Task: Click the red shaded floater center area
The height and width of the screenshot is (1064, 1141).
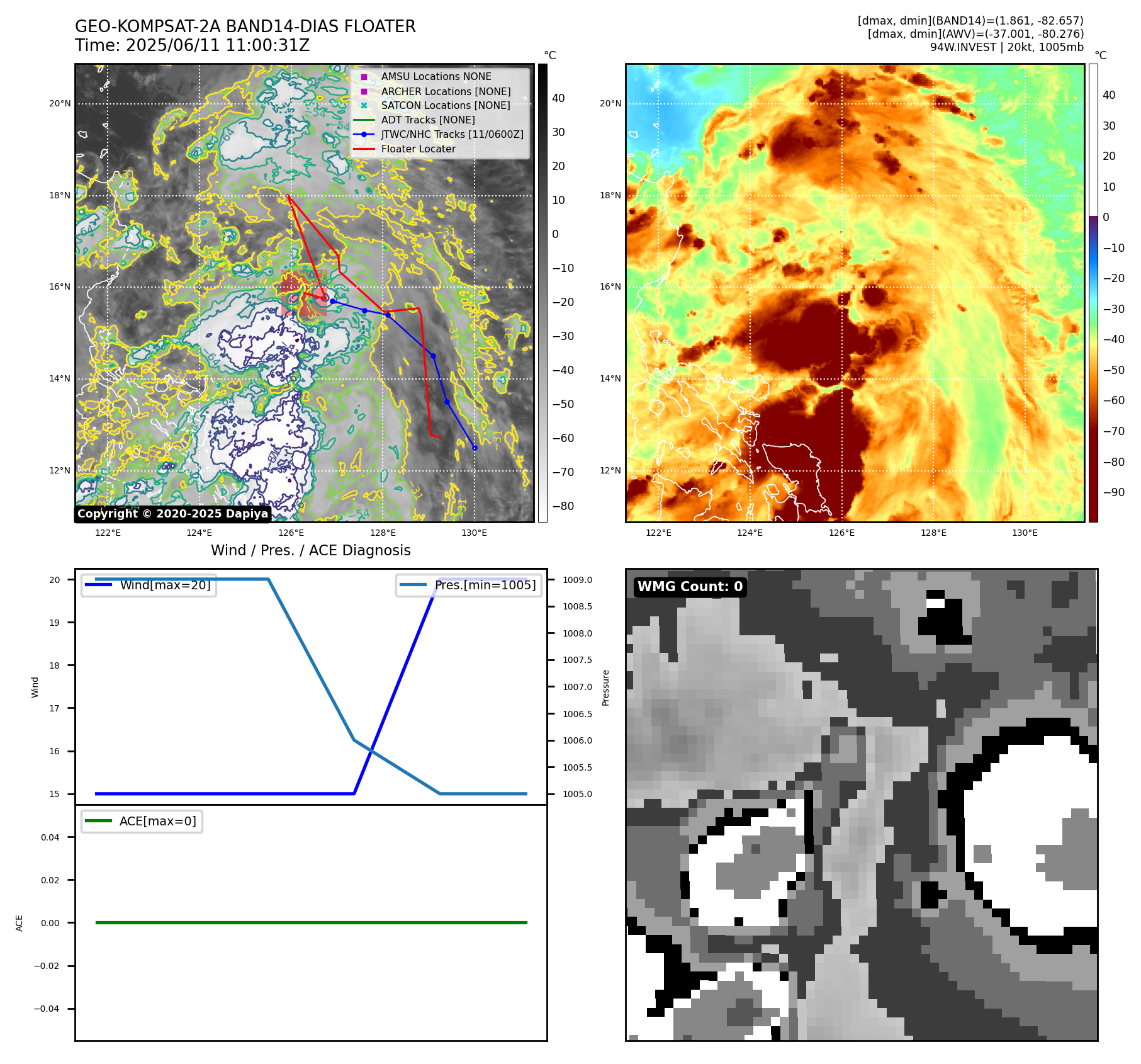Action: (305, 293)
